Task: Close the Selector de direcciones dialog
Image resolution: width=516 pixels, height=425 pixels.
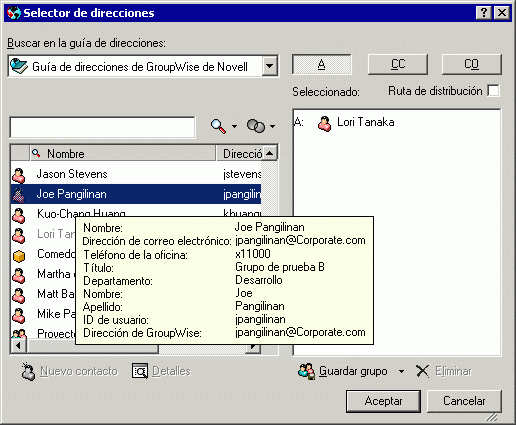Action: 502,13
